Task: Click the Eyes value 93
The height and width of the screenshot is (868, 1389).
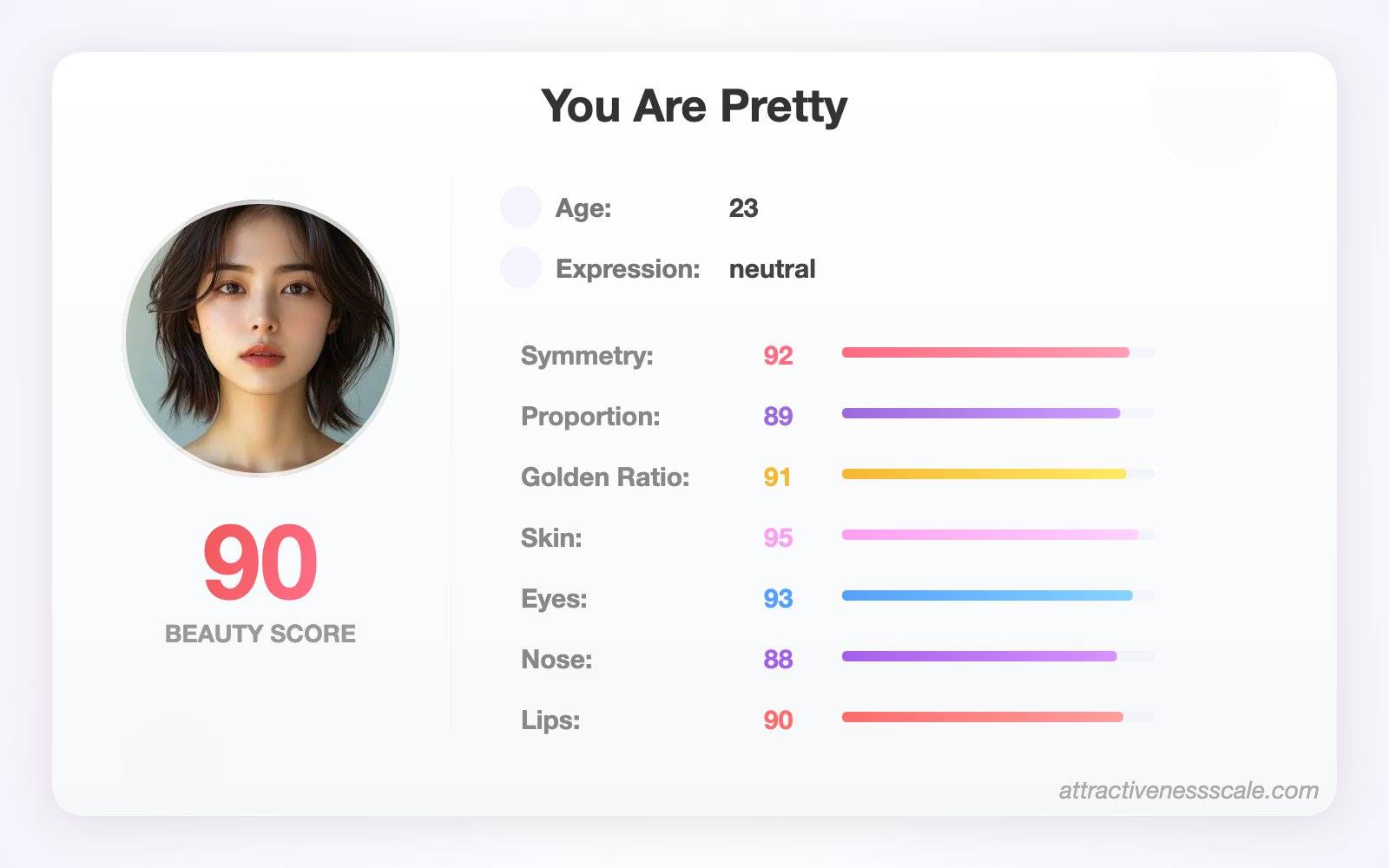Action: pos(778,599)
